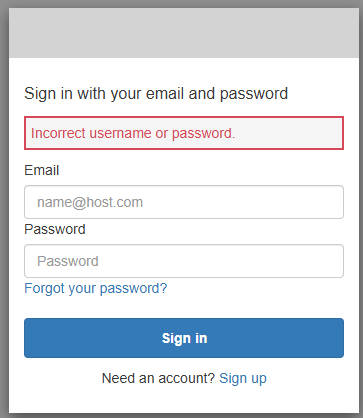Click the gray header banner
Screen dimensions: 363x418
[x=184, y=33]
